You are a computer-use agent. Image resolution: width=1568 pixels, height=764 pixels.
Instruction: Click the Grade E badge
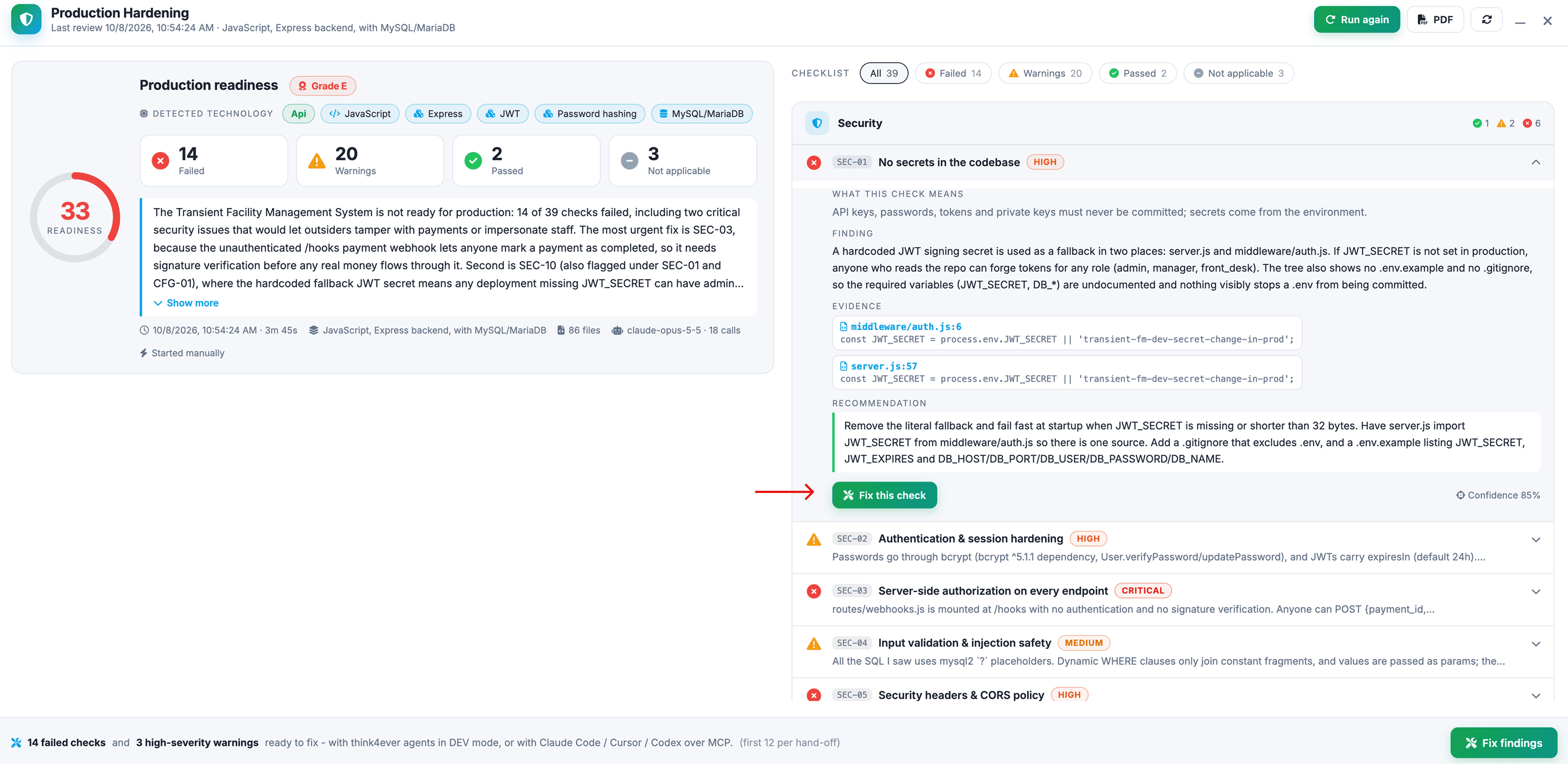(323, 86)
